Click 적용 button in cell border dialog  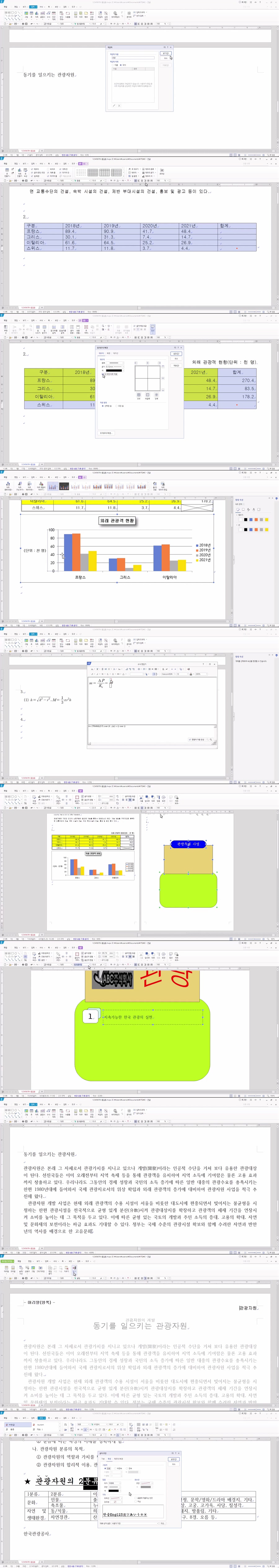click(x=176, y=366)
